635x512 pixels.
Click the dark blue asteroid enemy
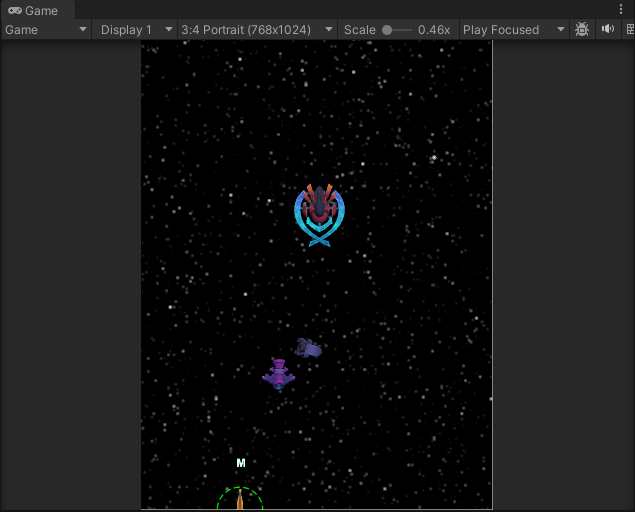308,348
